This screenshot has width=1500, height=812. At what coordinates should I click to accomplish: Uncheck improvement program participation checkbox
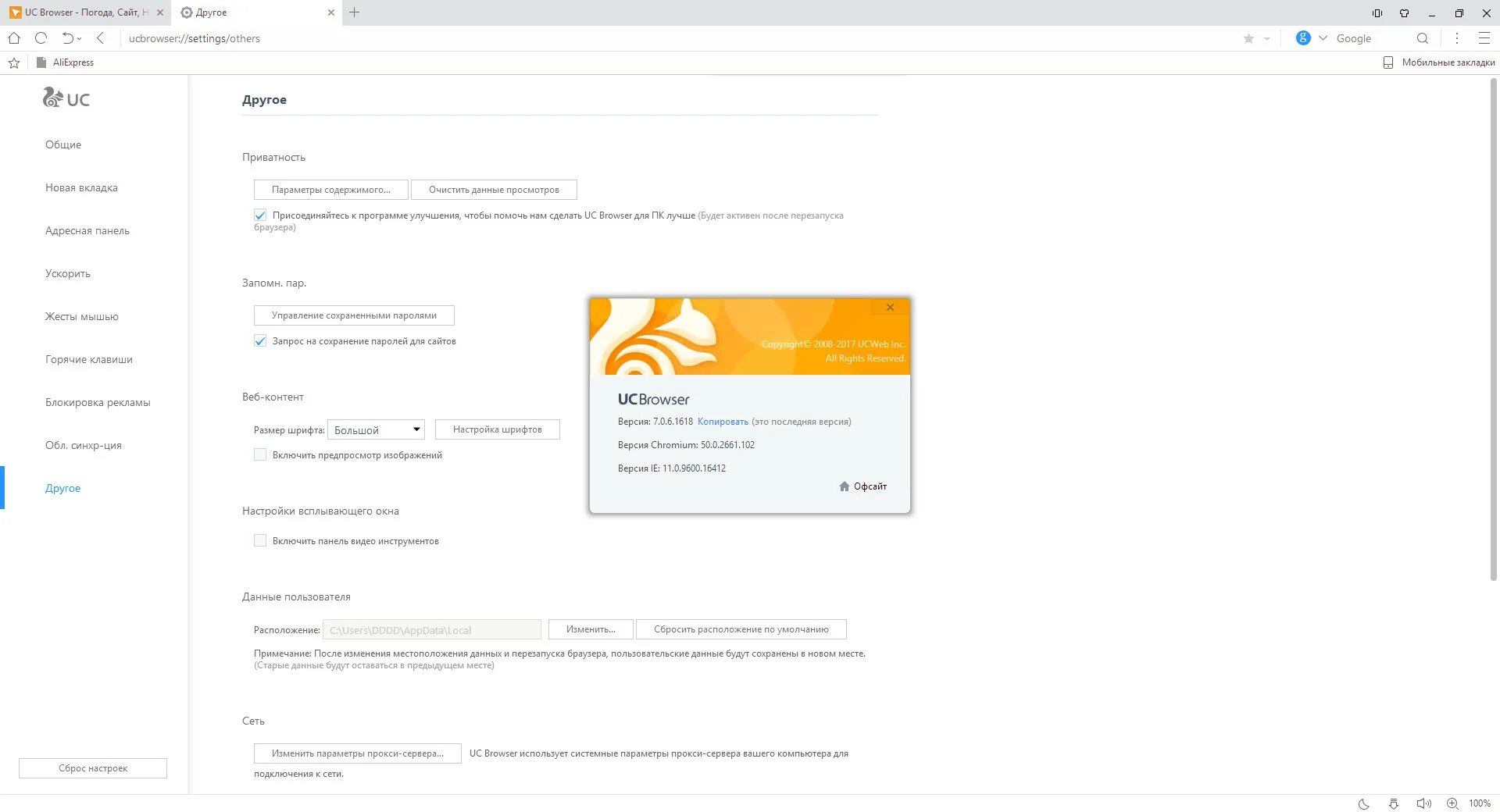260,215
